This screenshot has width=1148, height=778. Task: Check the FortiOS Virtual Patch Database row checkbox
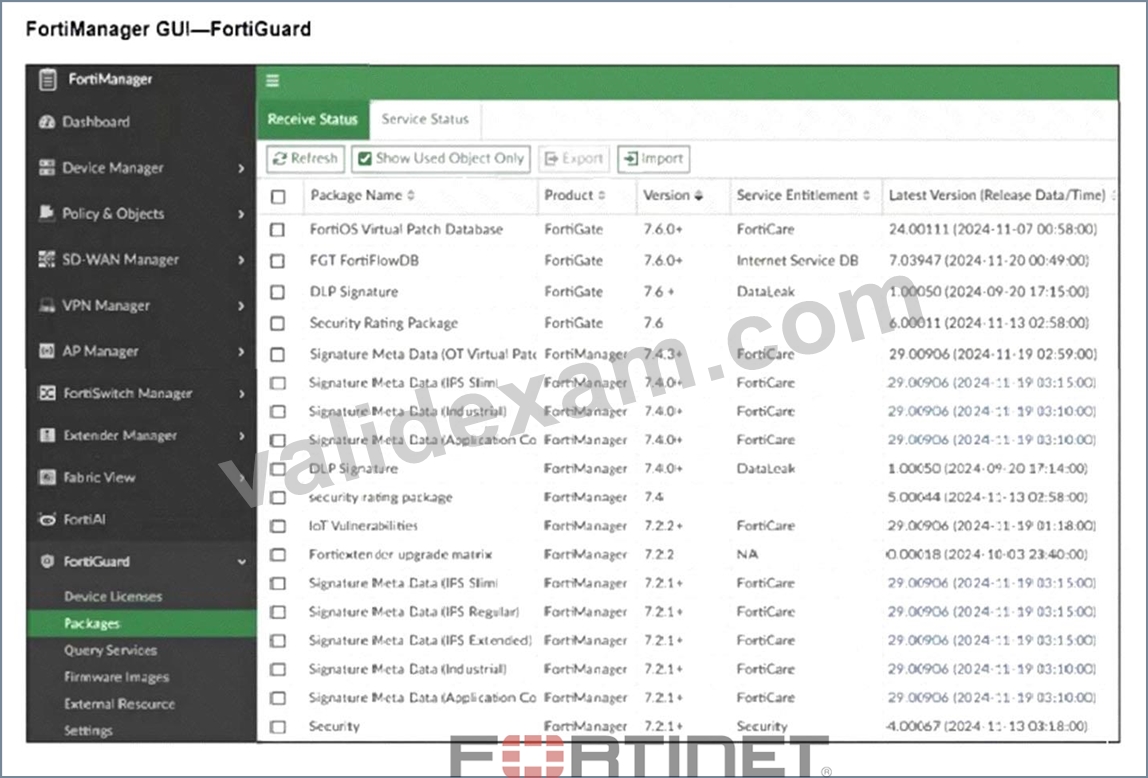[277, 230]
